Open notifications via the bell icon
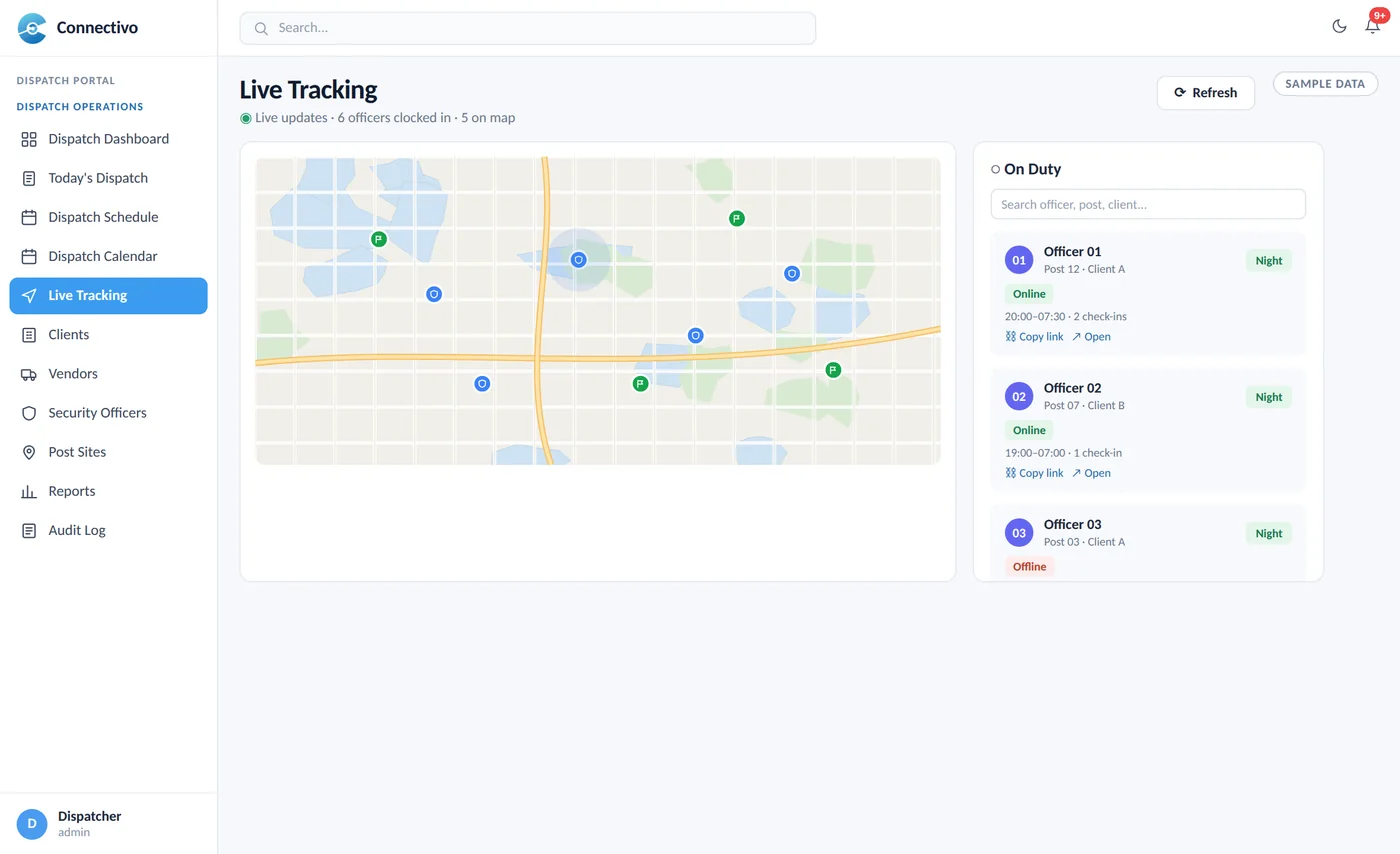1400x854 pixels. pos(1372,26)
